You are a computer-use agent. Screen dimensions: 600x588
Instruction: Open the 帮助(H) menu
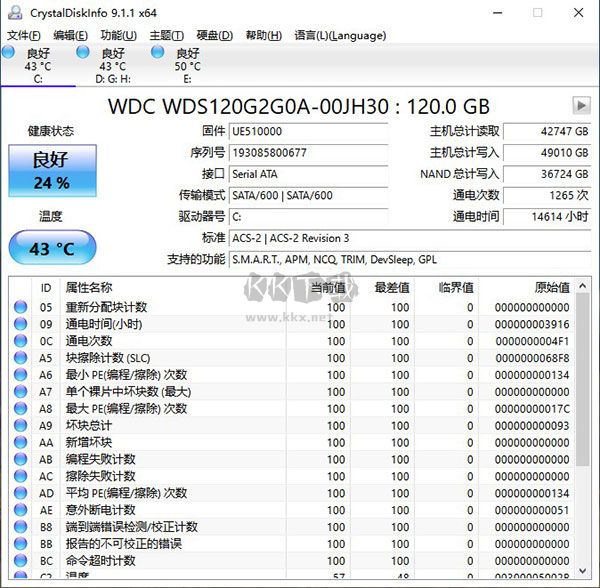[x=264, y=36]
